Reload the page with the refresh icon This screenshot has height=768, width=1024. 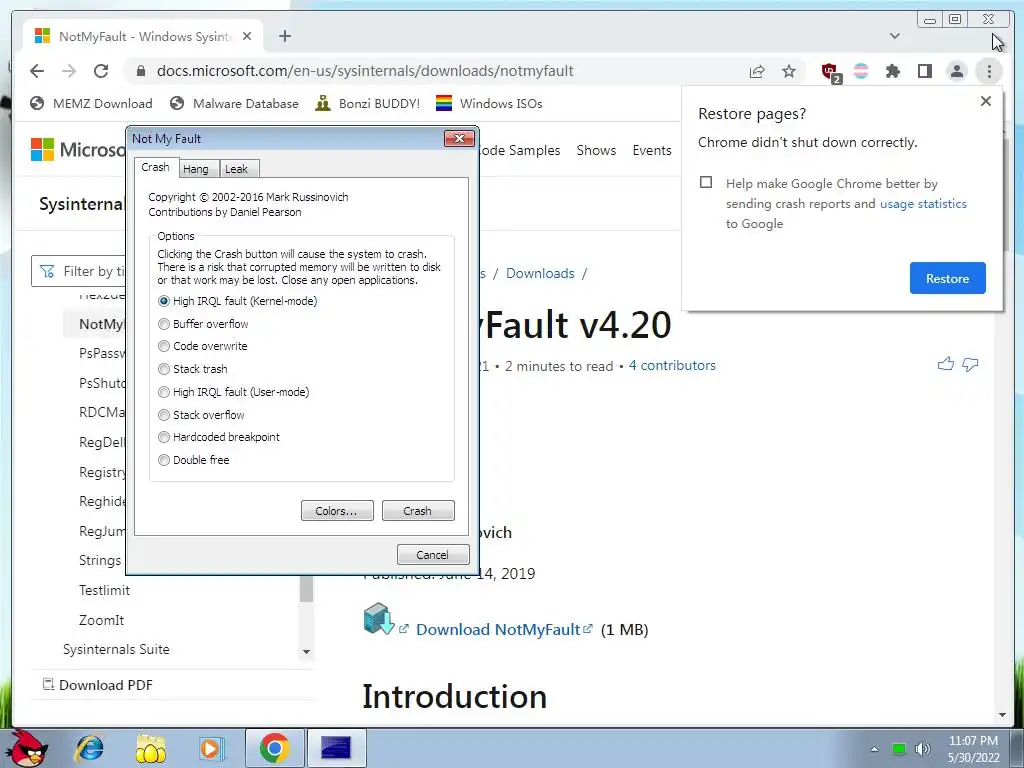click(x=101, y=71)
